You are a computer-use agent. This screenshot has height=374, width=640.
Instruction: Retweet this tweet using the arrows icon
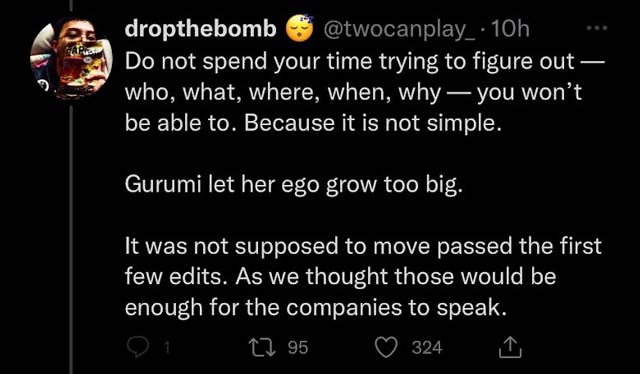264,347
